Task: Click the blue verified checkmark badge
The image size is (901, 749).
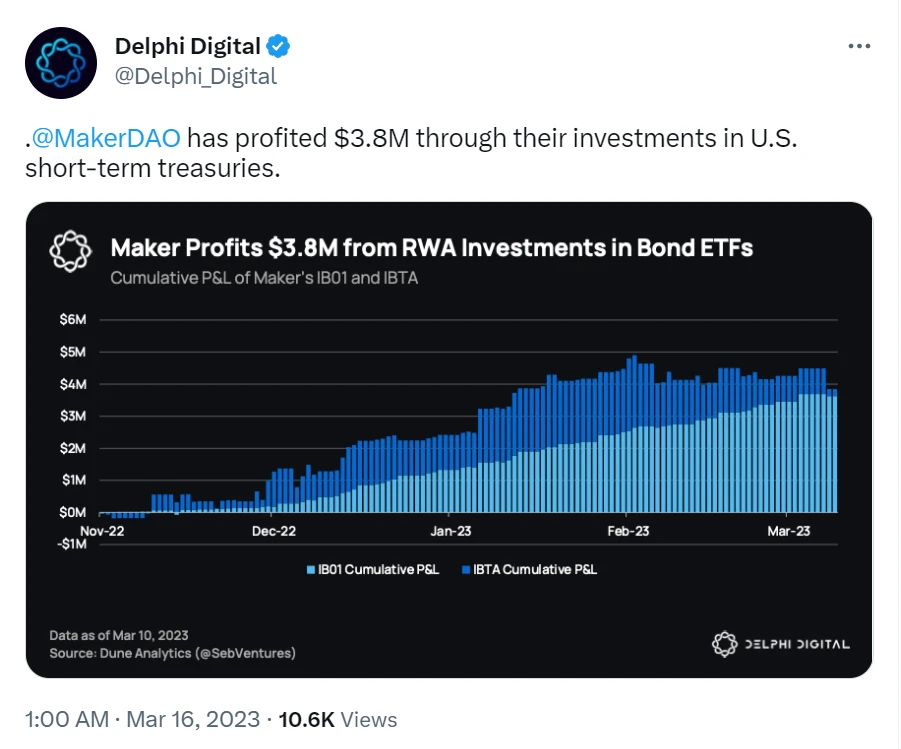Action: pyautogui.click(x=277, y=45)
